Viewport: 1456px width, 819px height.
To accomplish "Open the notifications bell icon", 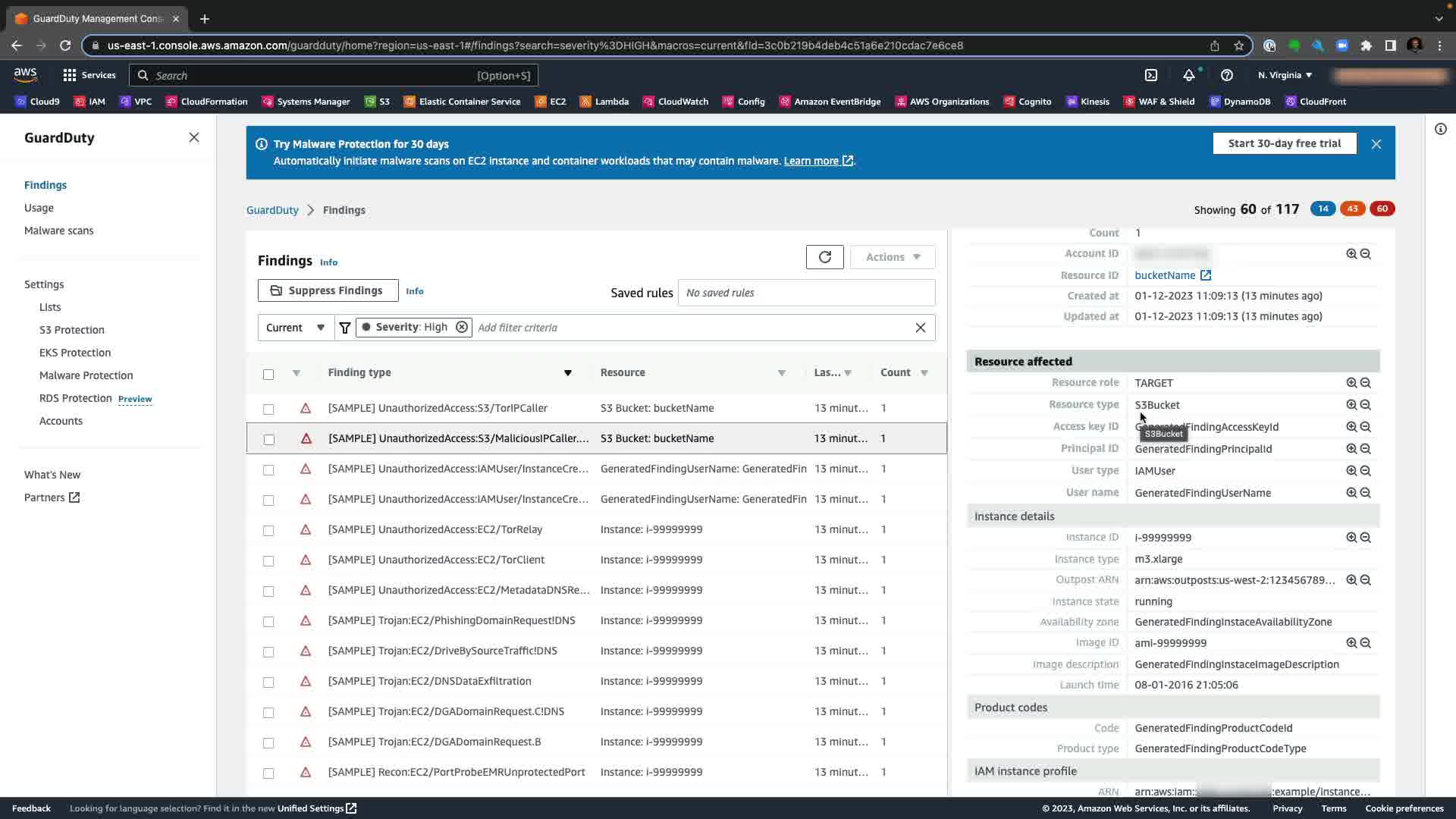I will click(x=1188, y=75).
